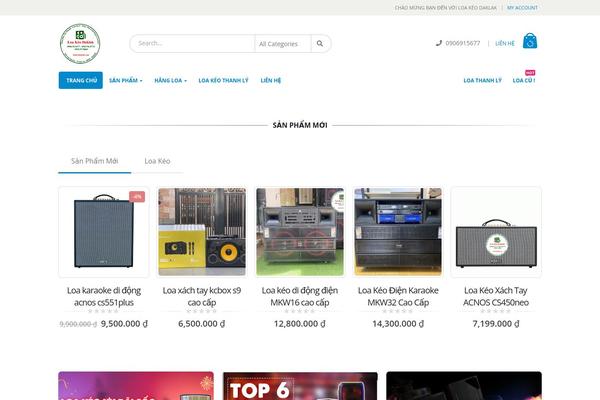Open the pink banner with fireworks
This screenshot has height=400, width=600.
pyautogui.click(x=136, y=386)
